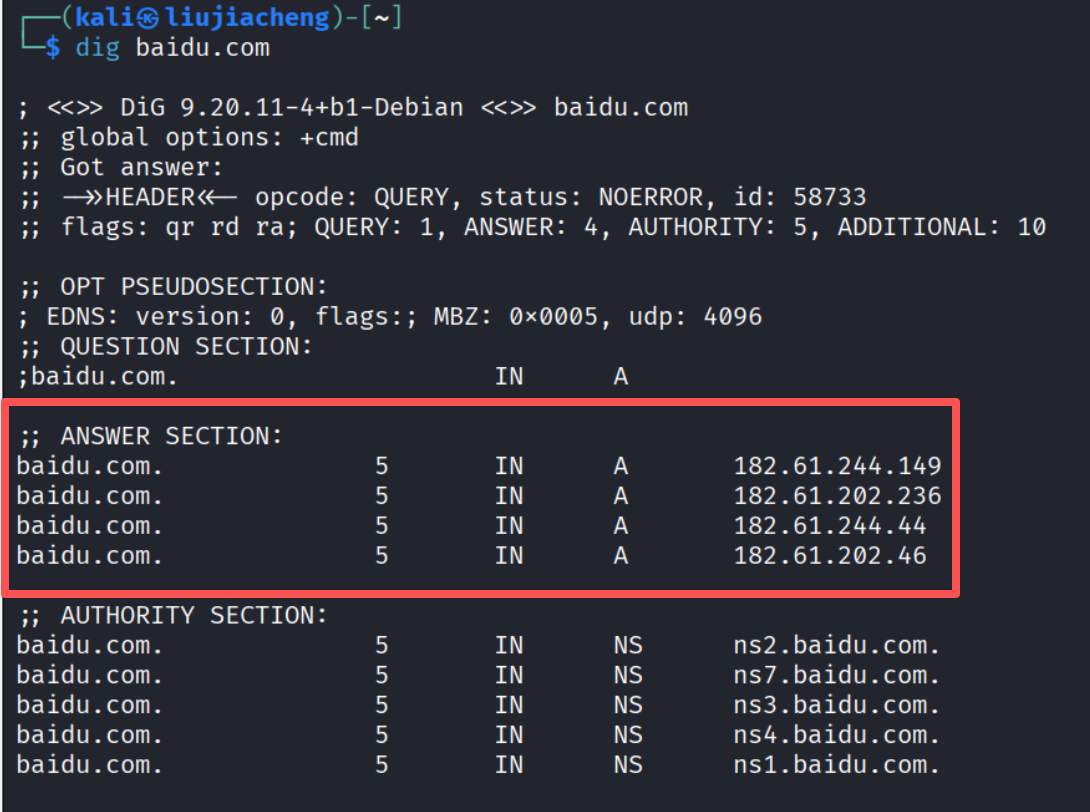Click the AUTHORITY SECTION header text
Image resolution: width=1090 pixels, height=812 pixels.
[x=194, y=616]
